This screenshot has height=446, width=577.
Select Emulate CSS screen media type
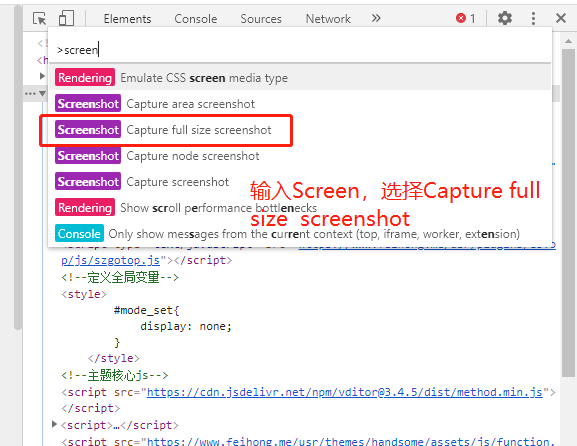click(x=300, y=78)
